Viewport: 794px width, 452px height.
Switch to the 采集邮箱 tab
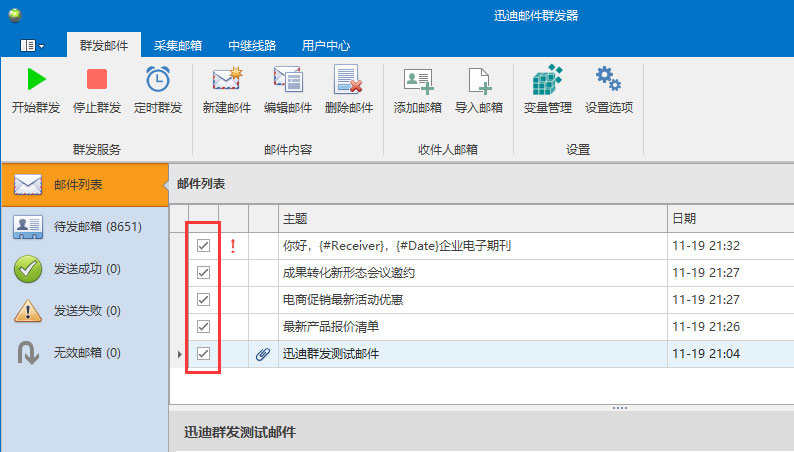click(x=178, y=46)
